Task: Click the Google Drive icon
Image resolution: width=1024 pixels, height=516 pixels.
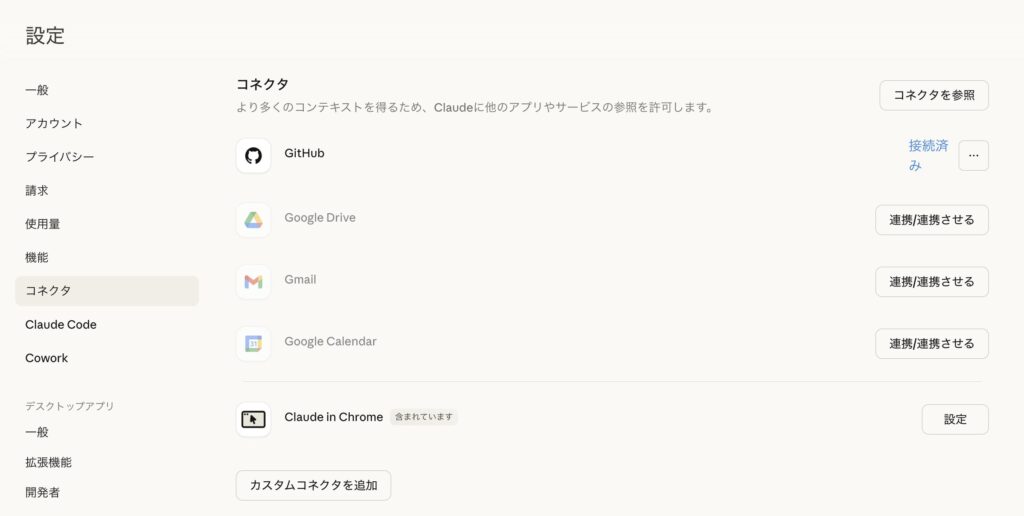Action: [253, 219]
